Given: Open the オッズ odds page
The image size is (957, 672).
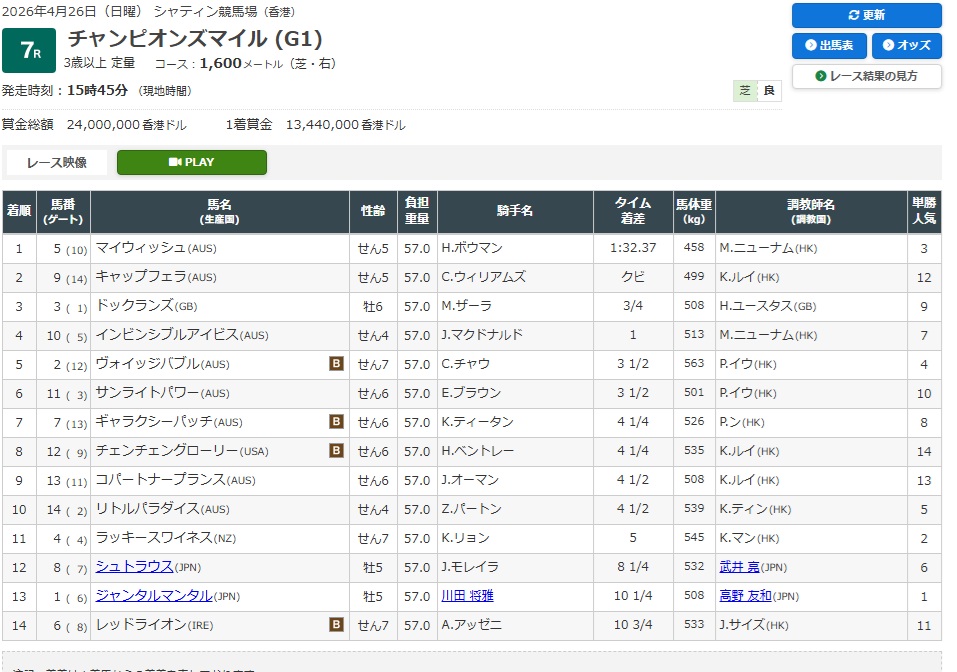Looking at the screenshot, I should pyautogui.click(x=907, y=46).
